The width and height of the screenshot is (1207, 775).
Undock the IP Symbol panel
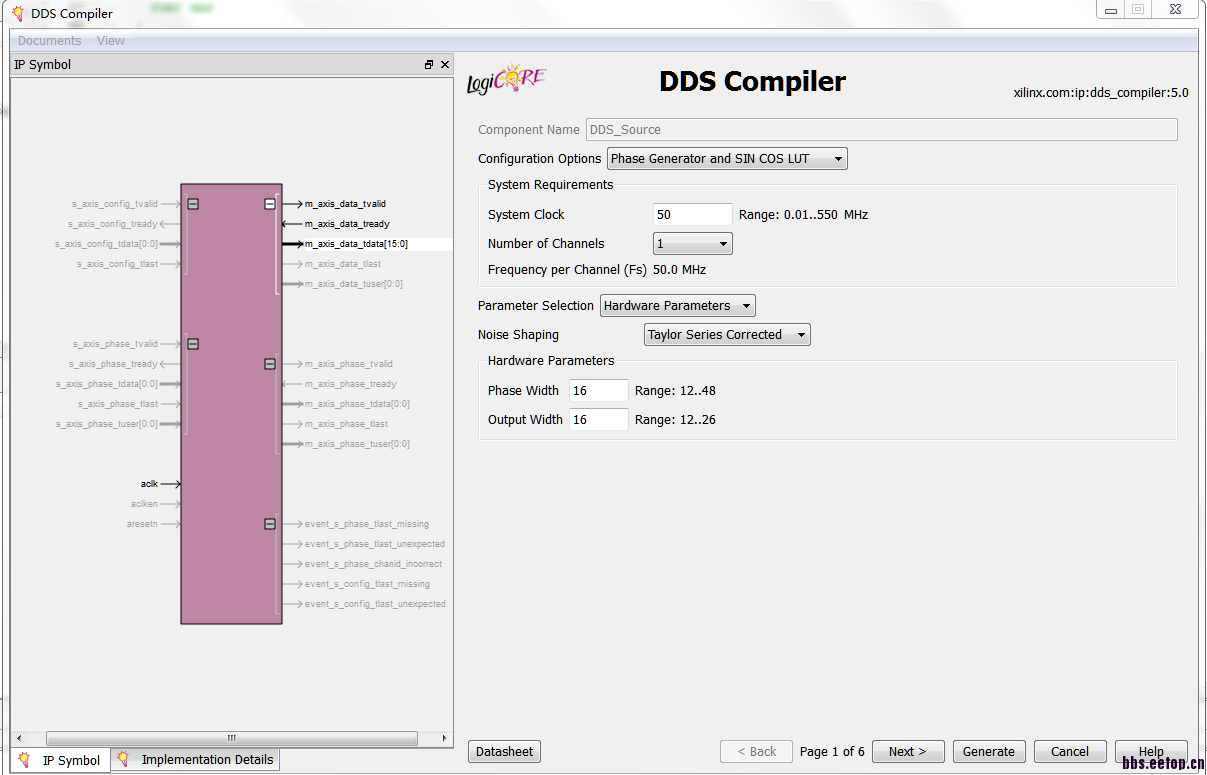[429, 63]
